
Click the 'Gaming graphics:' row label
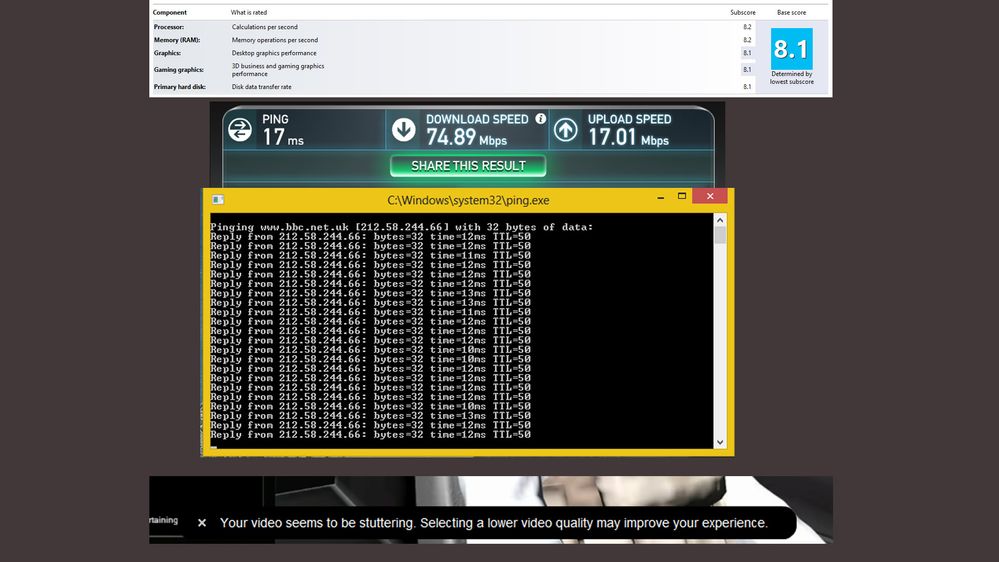click(178, 69)
